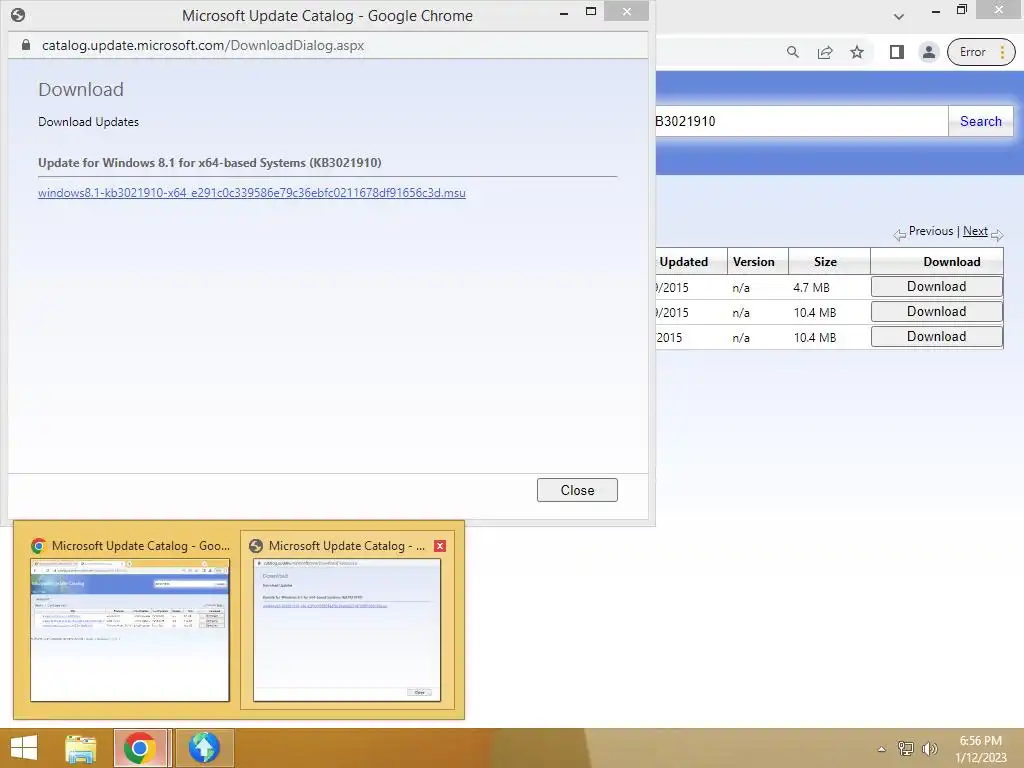Click the network tray icon
The width and height of the screenshot is (1024, 768).
click(905, 748)
